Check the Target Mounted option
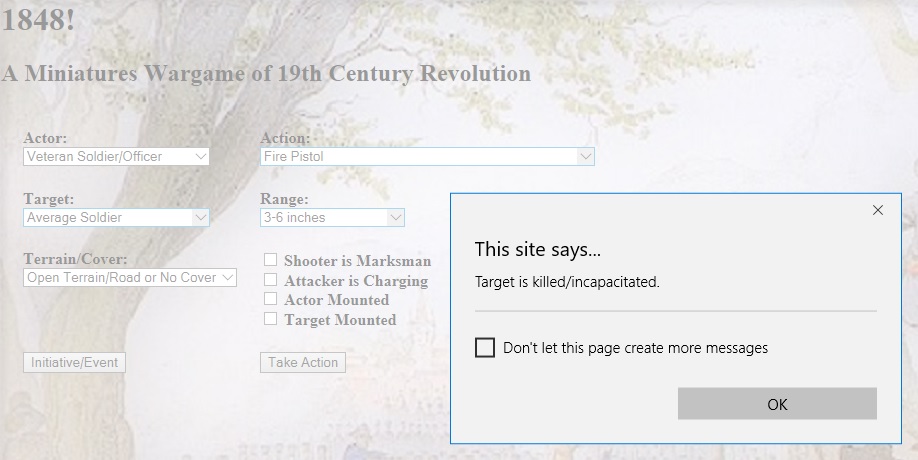Image resolution: width=918 pixels, height=460 pixels. coord(270,318)
